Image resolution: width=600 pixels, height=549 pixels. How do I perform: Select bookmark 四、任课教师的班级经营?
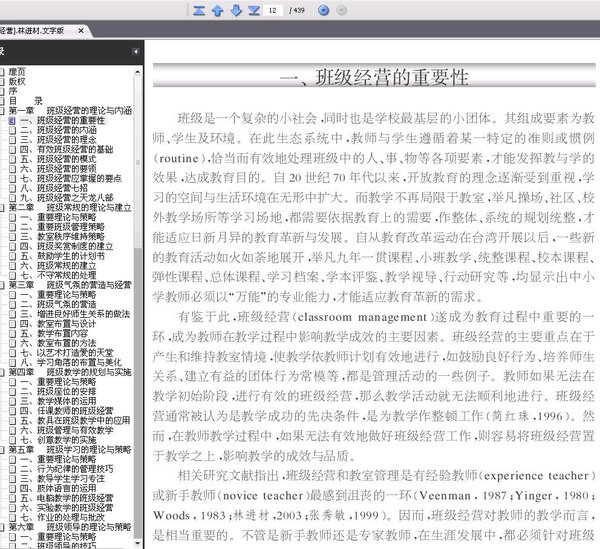click(67, 411)
